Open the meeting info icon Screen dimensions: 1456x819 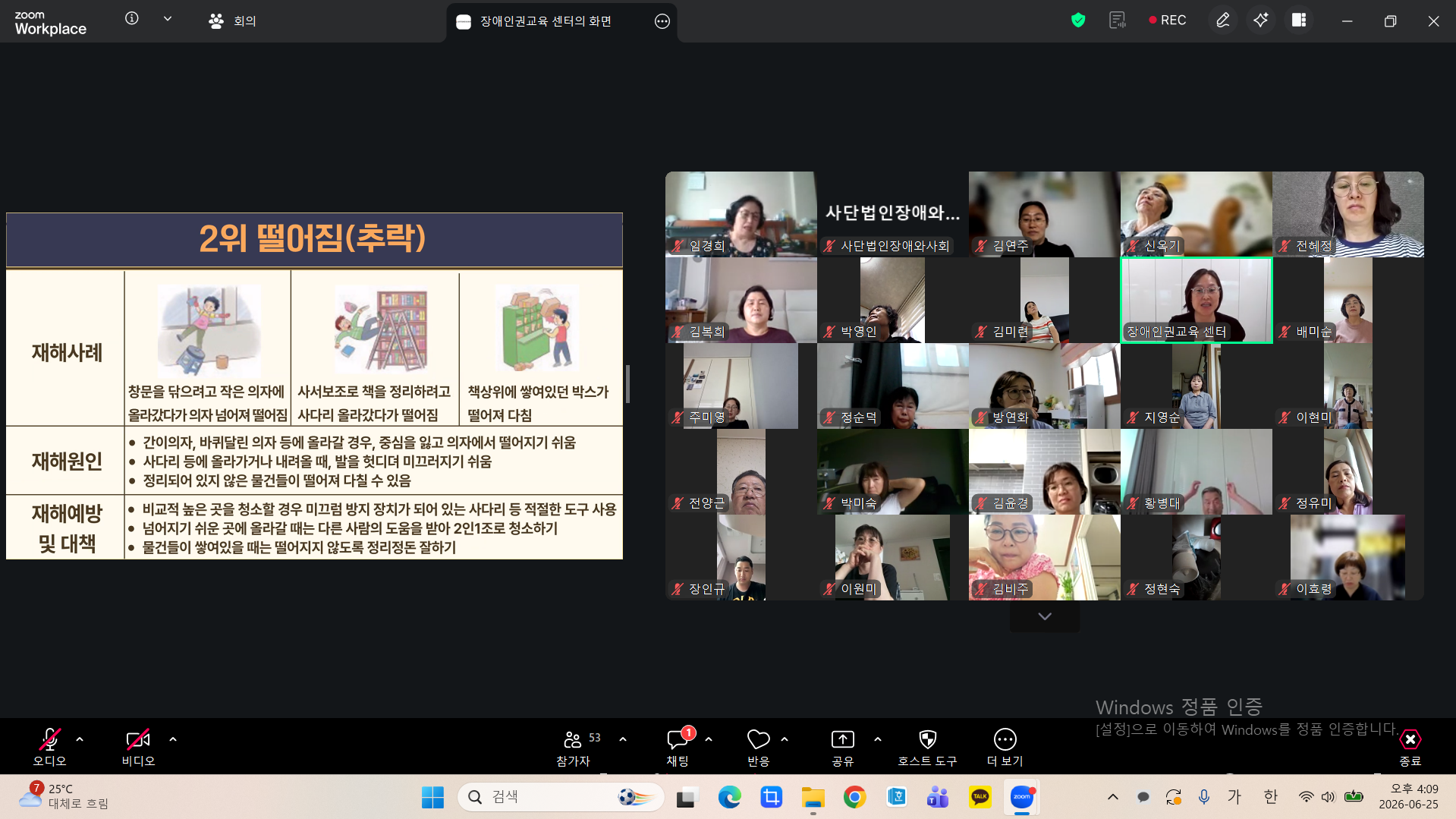(x=132, y=19)
